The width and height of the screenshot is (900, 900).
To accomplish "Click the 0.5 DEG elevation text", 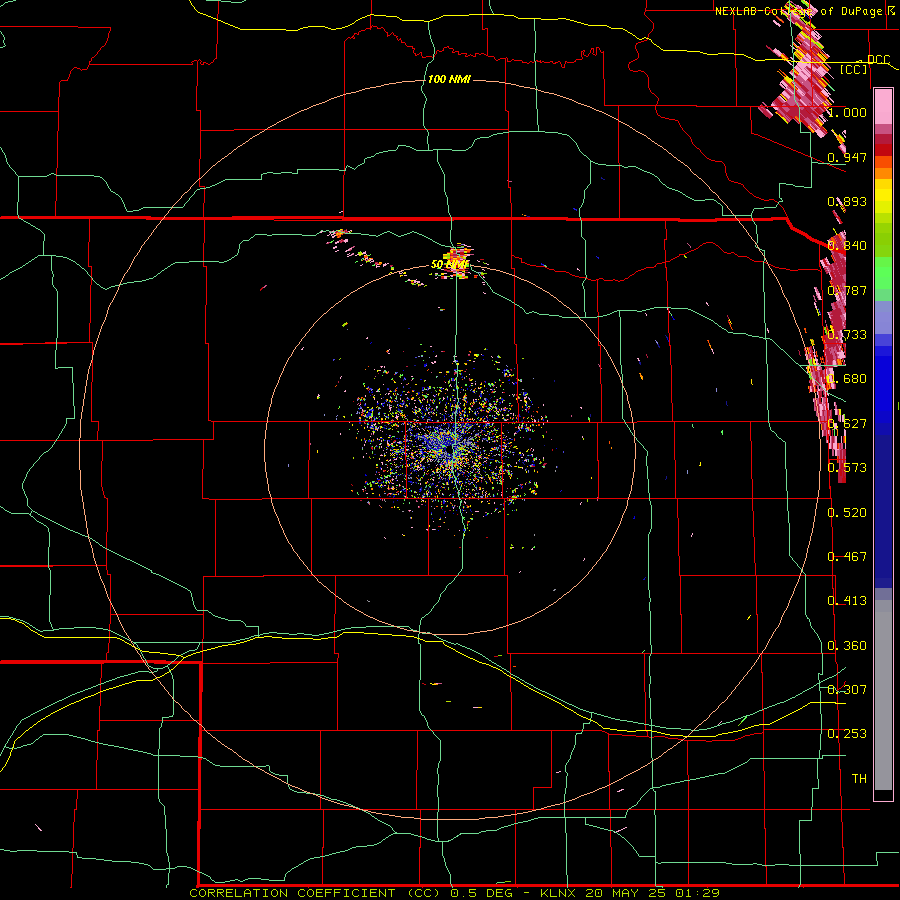I will tap(481, 893).
